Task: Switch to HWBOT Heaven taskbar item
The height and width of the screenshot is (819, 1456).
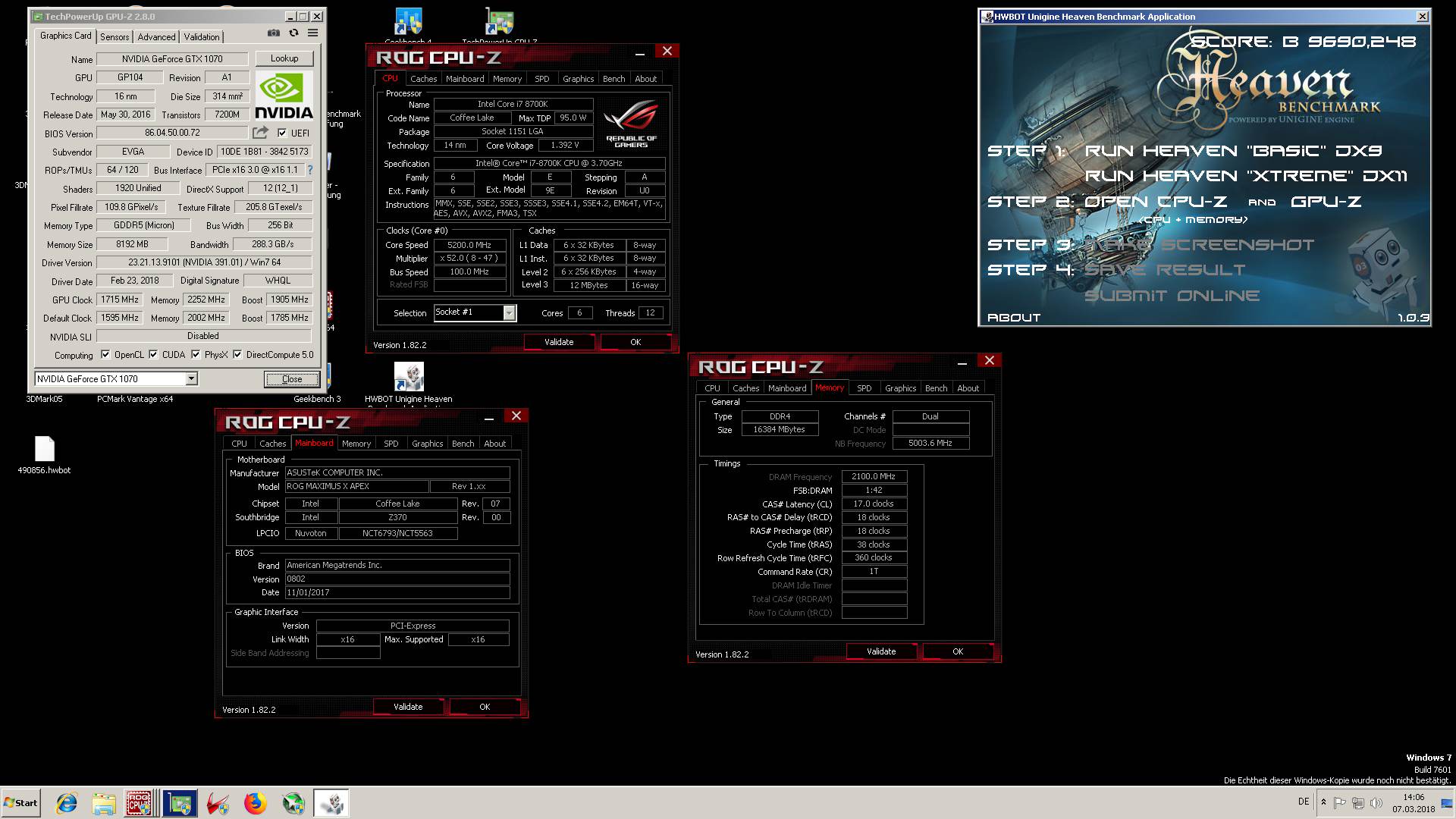Action: click(x=331, y=803)
